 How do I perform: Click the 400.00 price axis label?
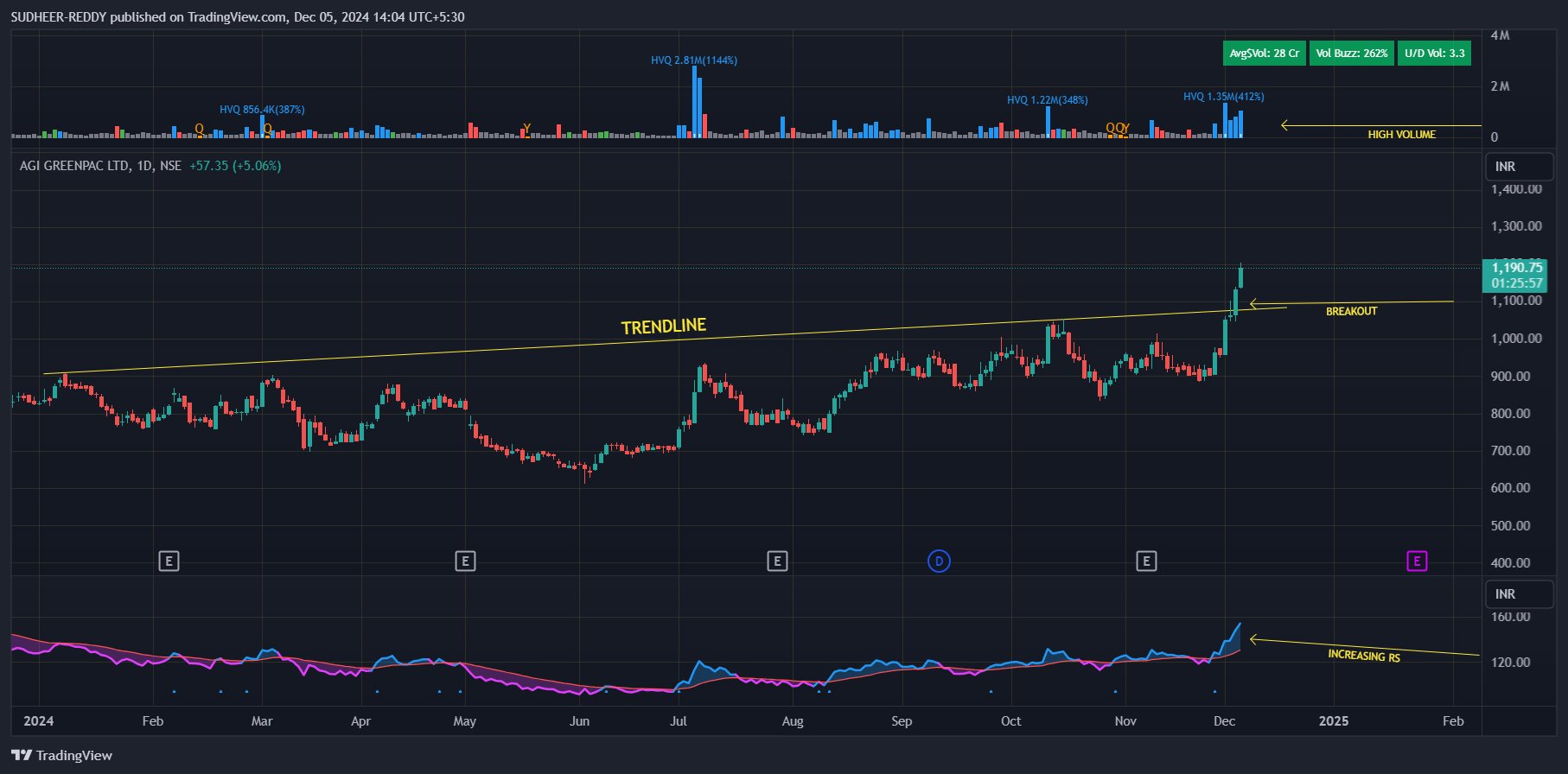pos(1510,563)
